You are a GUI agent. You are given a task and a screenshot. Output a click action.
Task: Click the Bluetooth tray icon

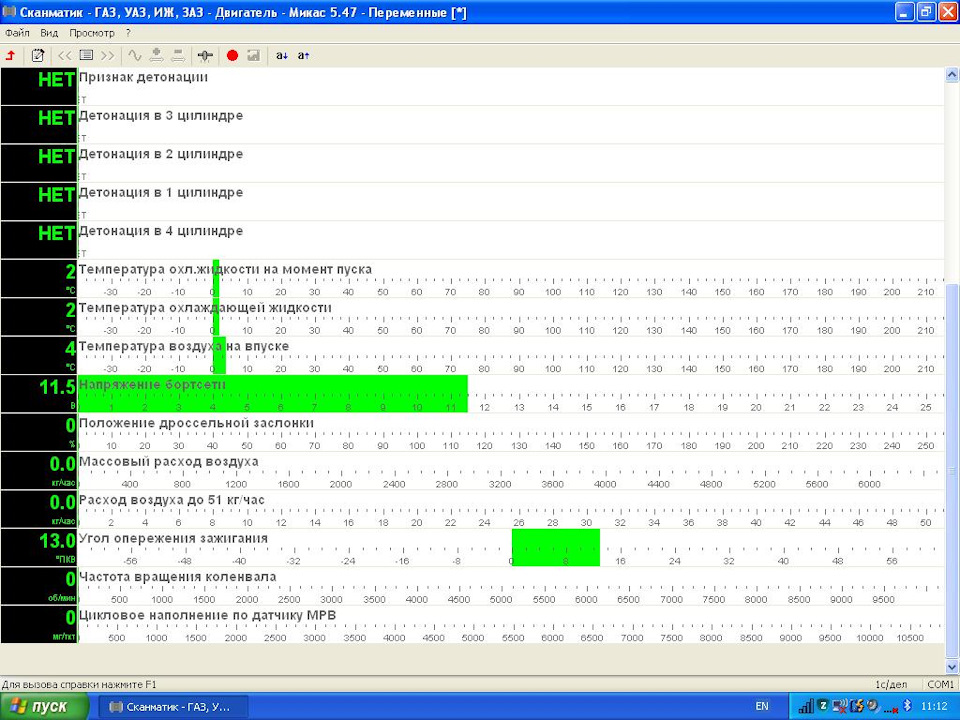click(x=909, y=707)
